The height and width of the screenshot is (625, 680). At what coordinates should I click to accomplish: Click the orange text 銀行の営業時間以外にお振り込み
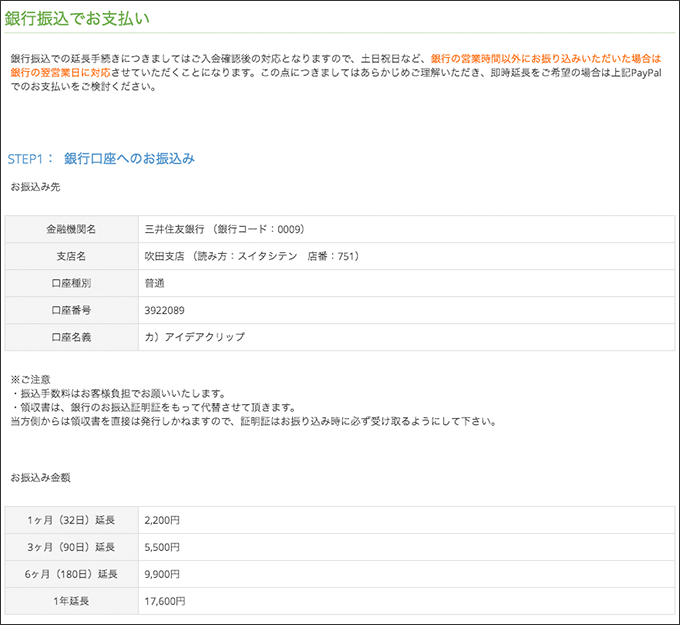[546, 59]
